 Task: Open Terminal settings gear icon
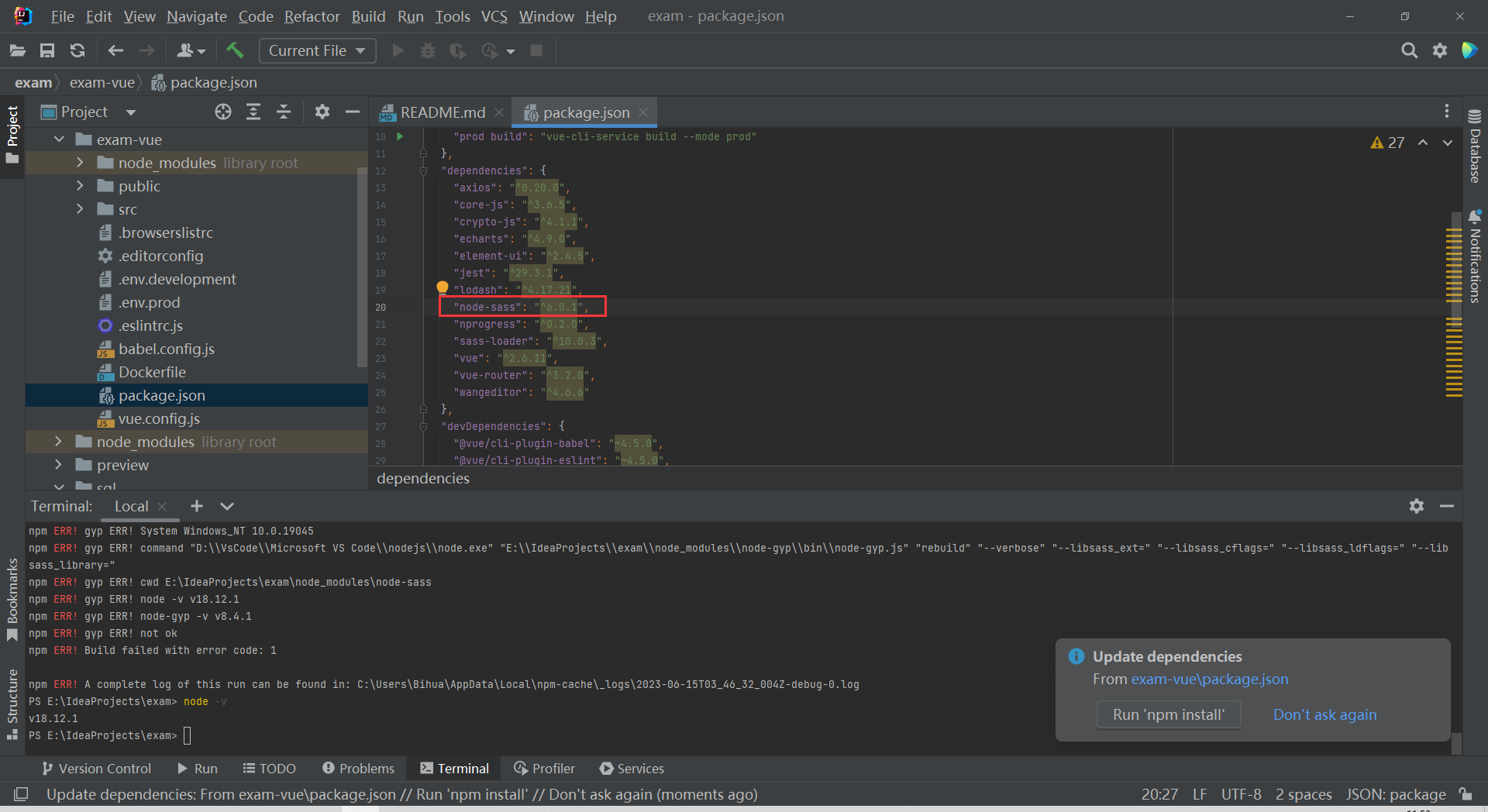pyautogui.click(x=1417, y=506)
